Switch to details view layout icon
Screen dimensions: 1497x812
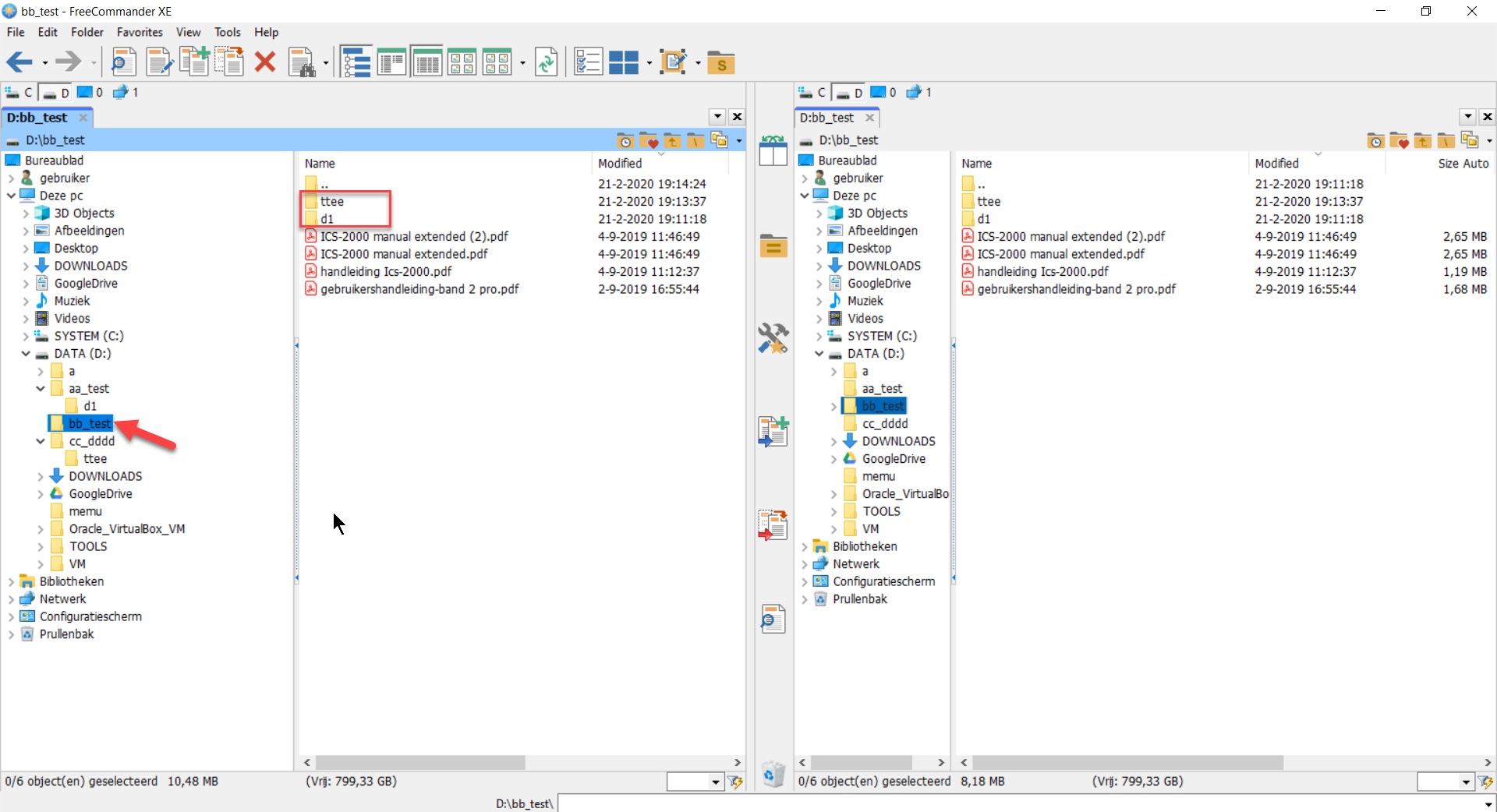[x=427, y=62]
